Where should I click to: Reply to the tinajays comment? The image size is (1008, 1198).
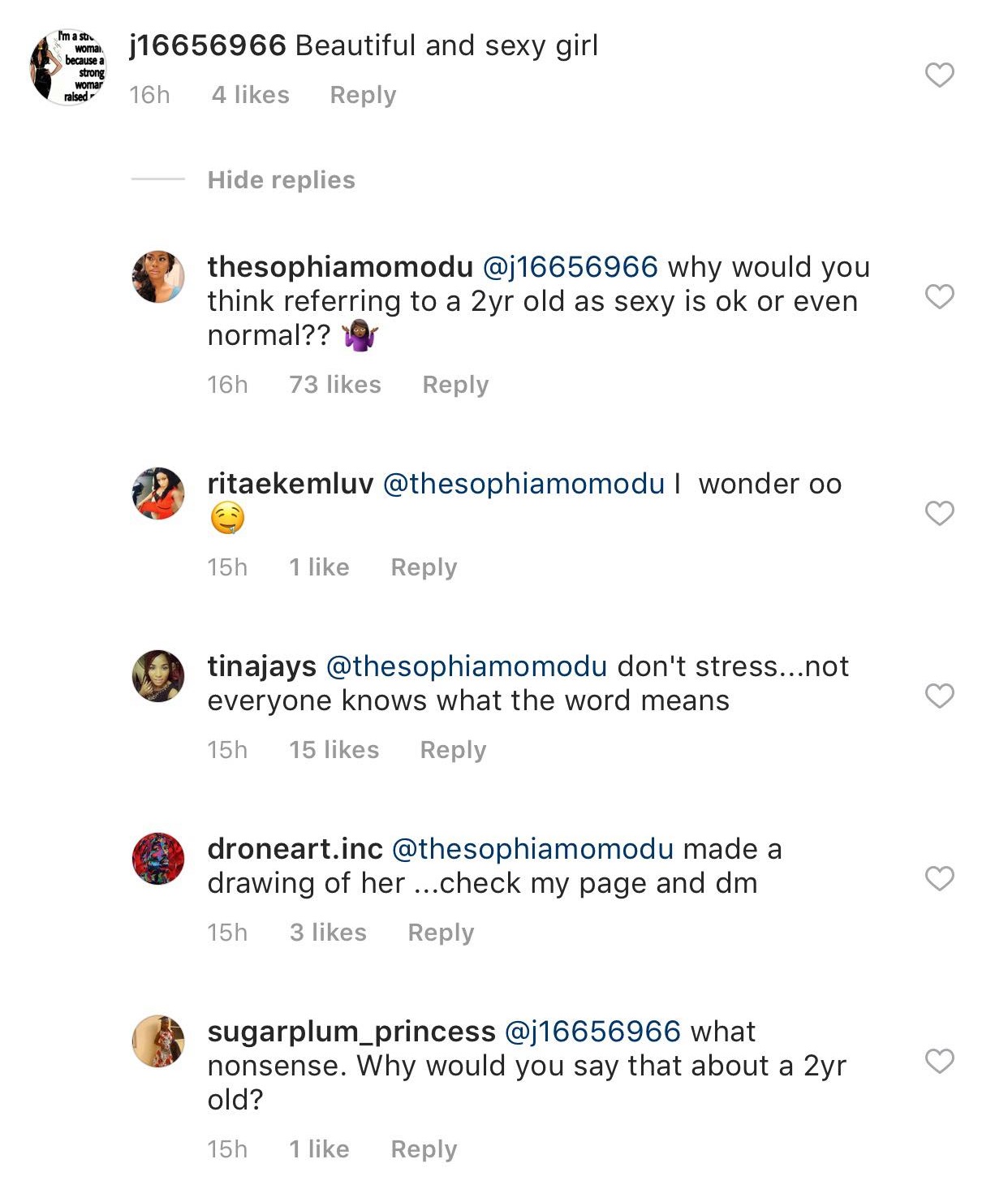453,749
